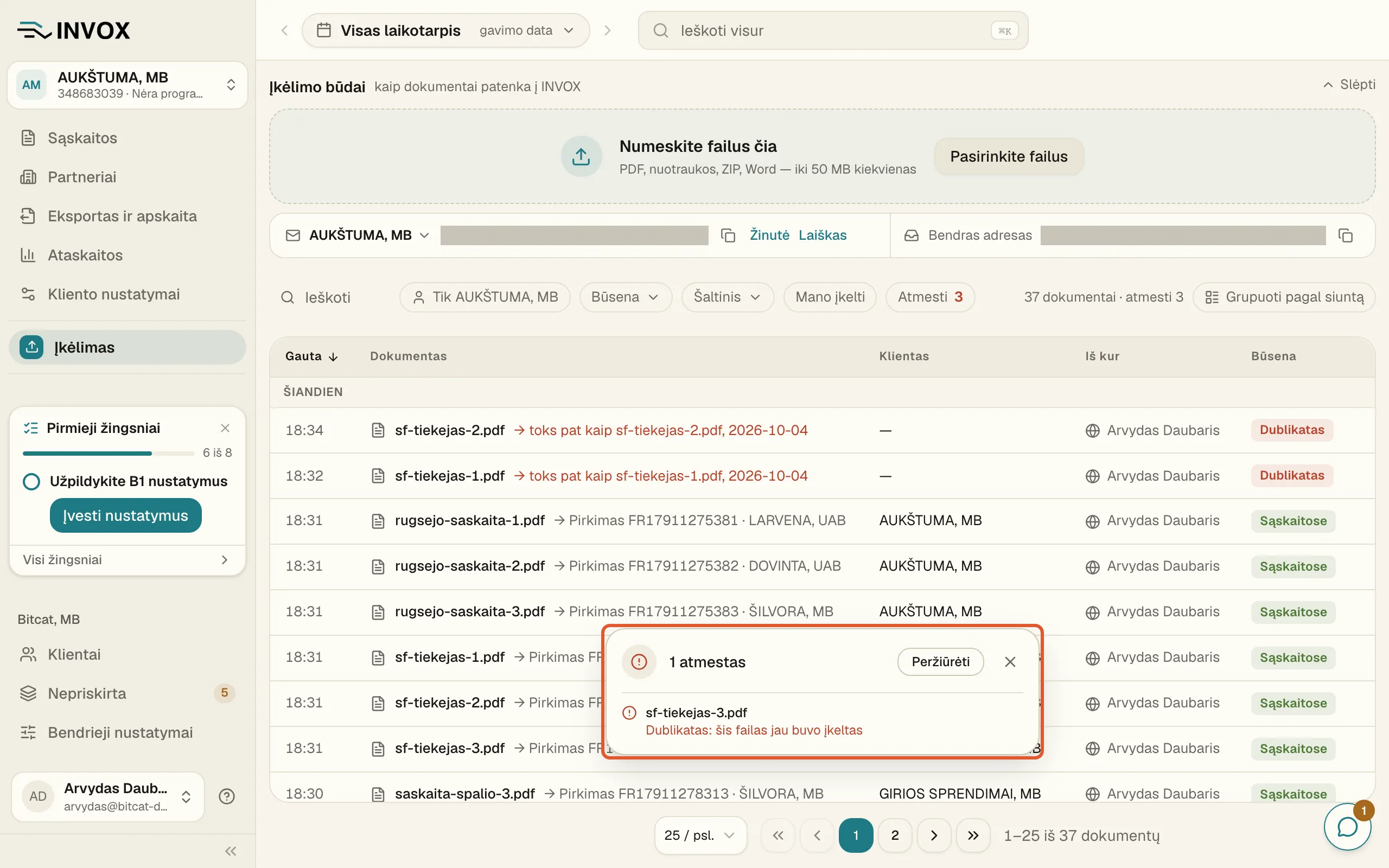Go to next period arrow
Viewport: 1389px width, 868px height.
[607, 30]
